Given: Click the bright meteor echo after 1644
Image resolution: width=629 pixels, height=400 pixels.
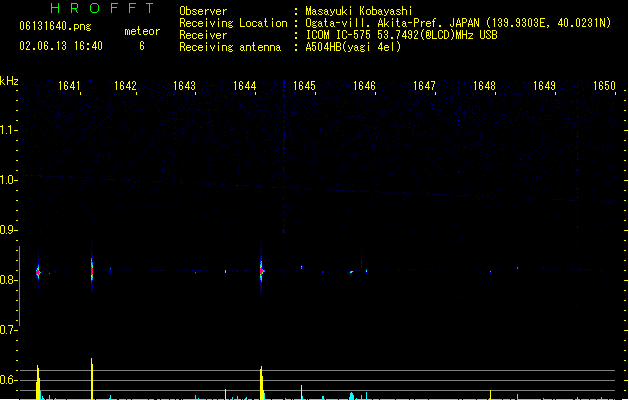Looking at the screenshot, I should coord(261,271).
